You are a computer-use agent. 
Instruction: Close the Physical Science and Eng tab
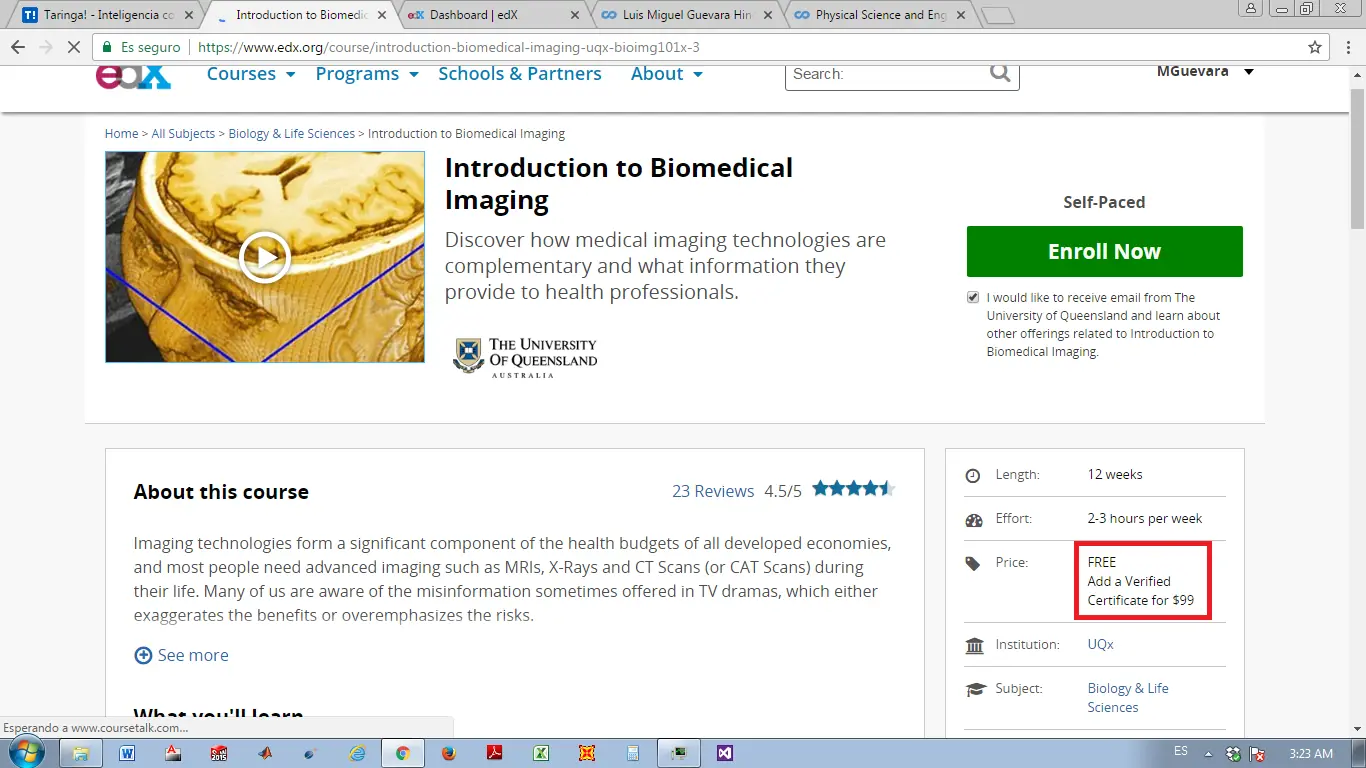(962, 15)
